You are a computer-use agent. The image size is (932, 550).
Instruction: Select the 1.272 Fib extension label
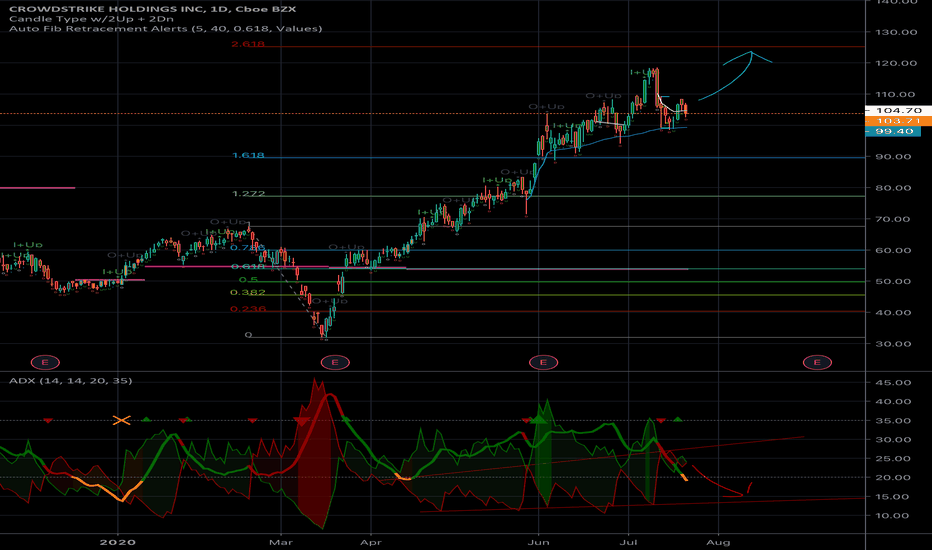click(x=248, y=194)
